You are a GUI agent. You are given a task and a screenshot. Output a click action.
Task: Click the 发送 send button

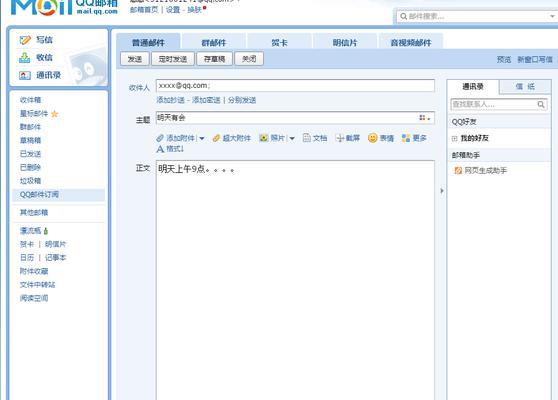point(135,59)
